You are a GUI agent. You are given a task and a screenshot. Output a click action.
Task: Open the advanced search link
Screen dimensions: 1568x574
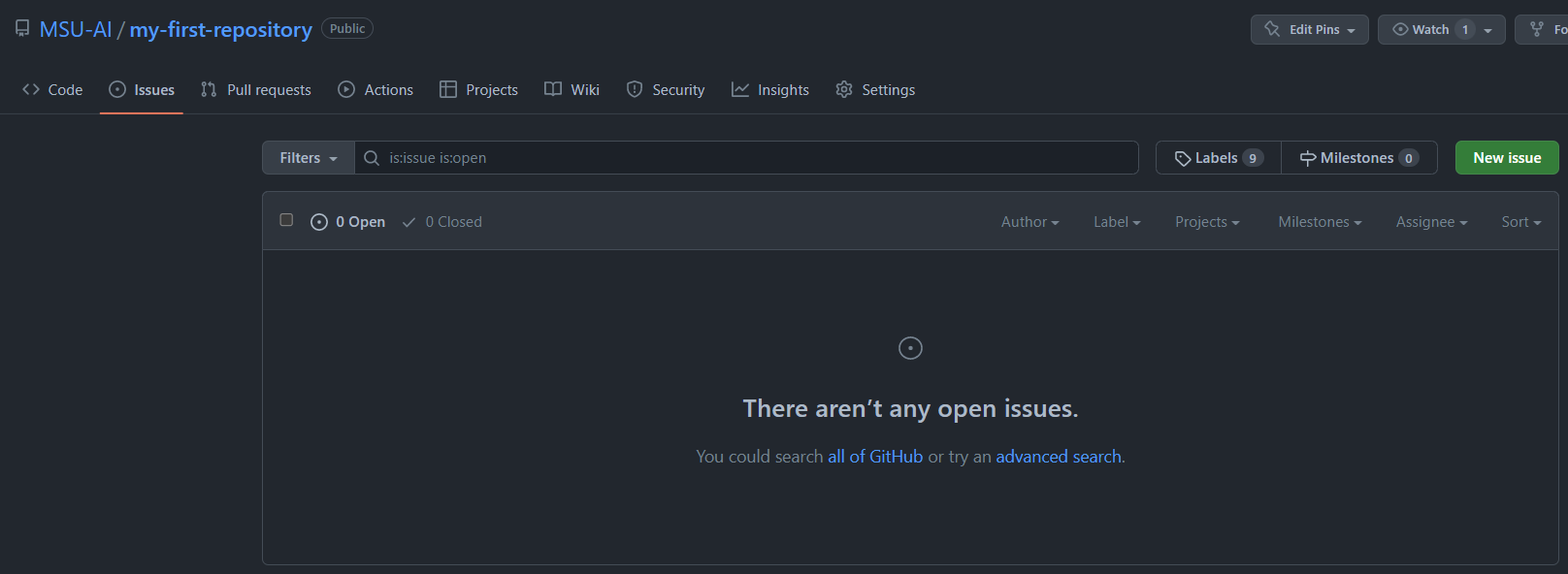[x=1059, y=457]
